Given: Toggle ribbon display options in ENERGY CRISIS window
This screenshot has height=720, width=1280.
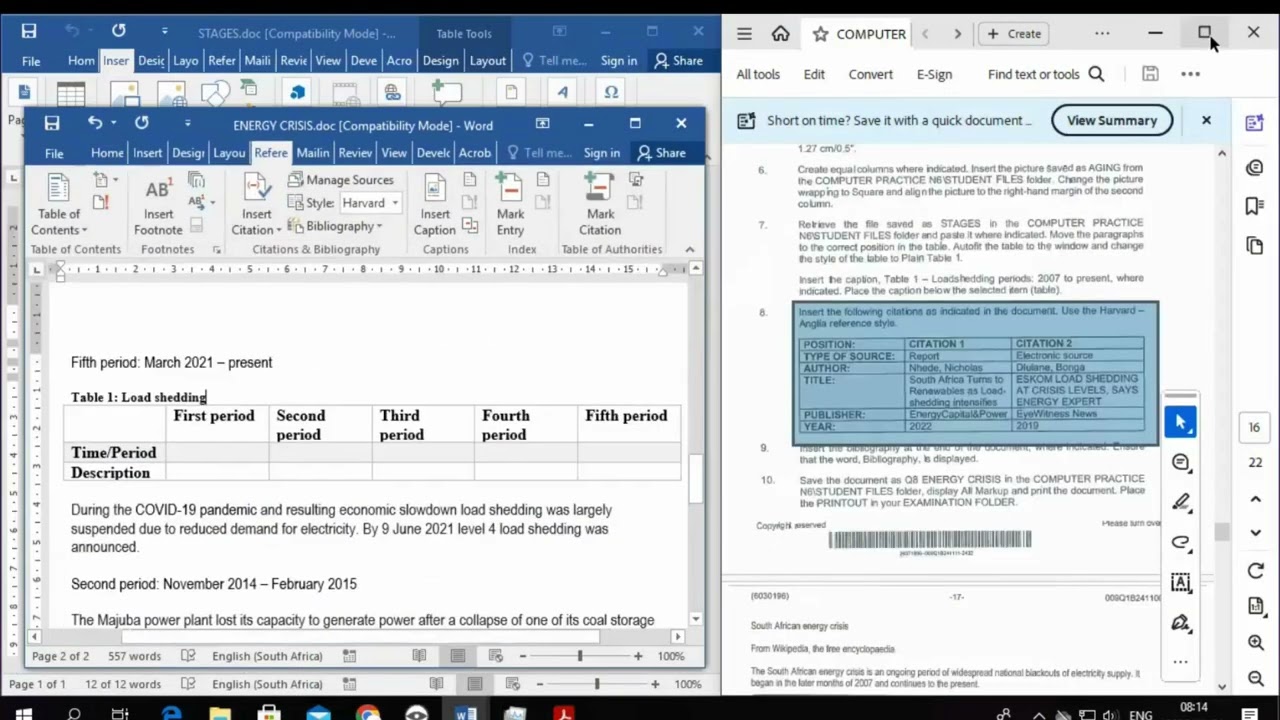Looking at the screenshot, I should click(542, 124).
